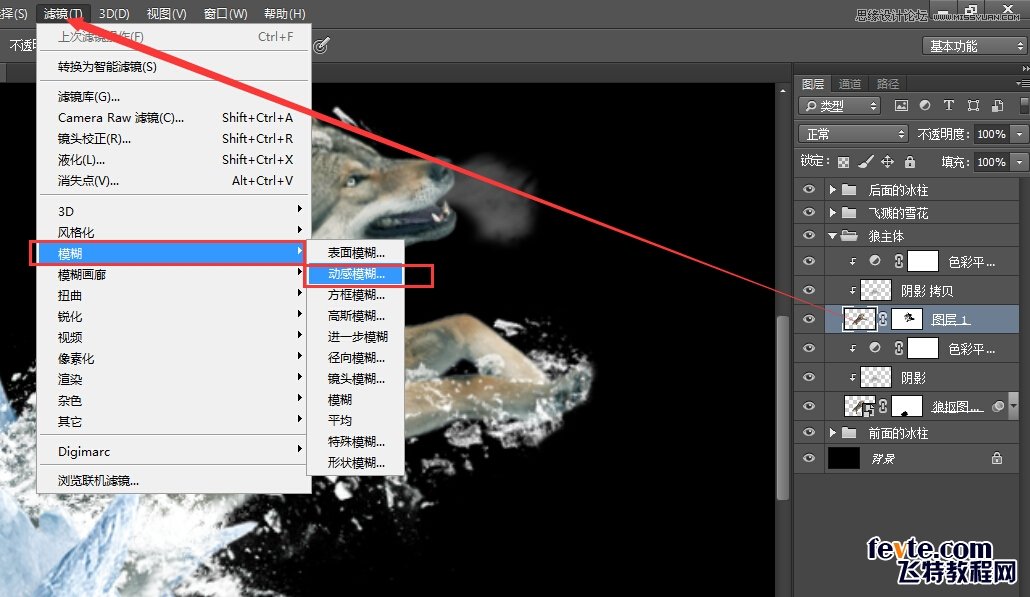Switch to the 通道 tab
The width and height of the screenshot is (1030, 597).
click(x=849, y=83)
